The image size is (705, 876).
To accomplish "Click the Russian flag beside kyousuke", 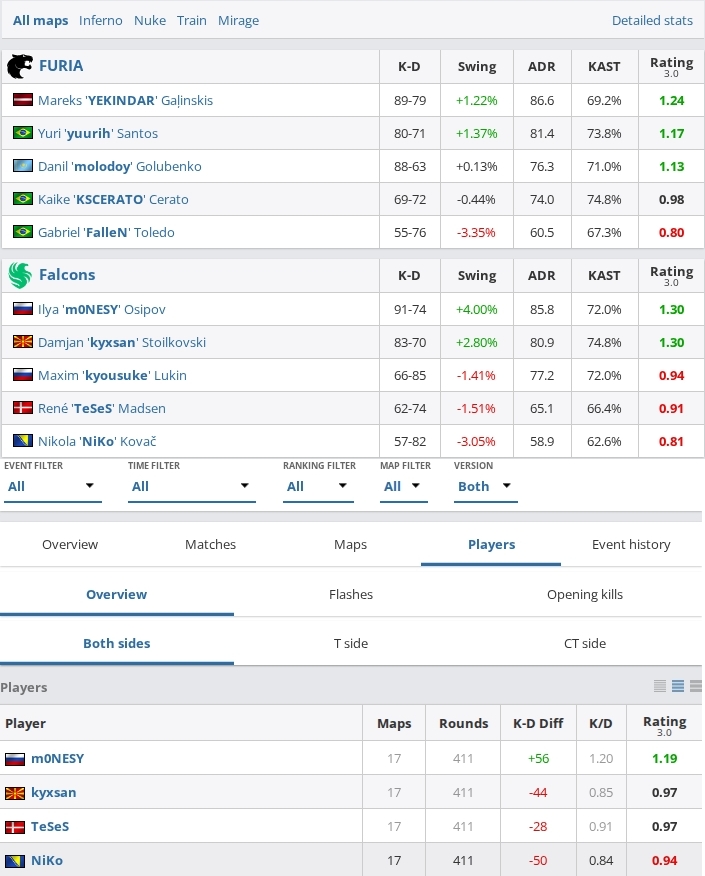I will coord(23,375).
